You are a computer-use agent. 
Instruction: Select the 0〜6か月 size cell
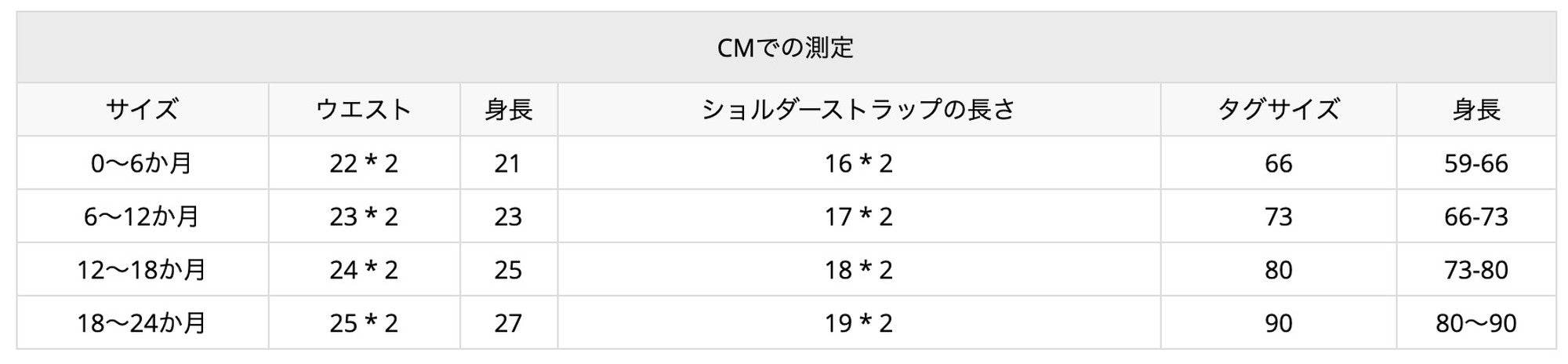tap(142, 163)
